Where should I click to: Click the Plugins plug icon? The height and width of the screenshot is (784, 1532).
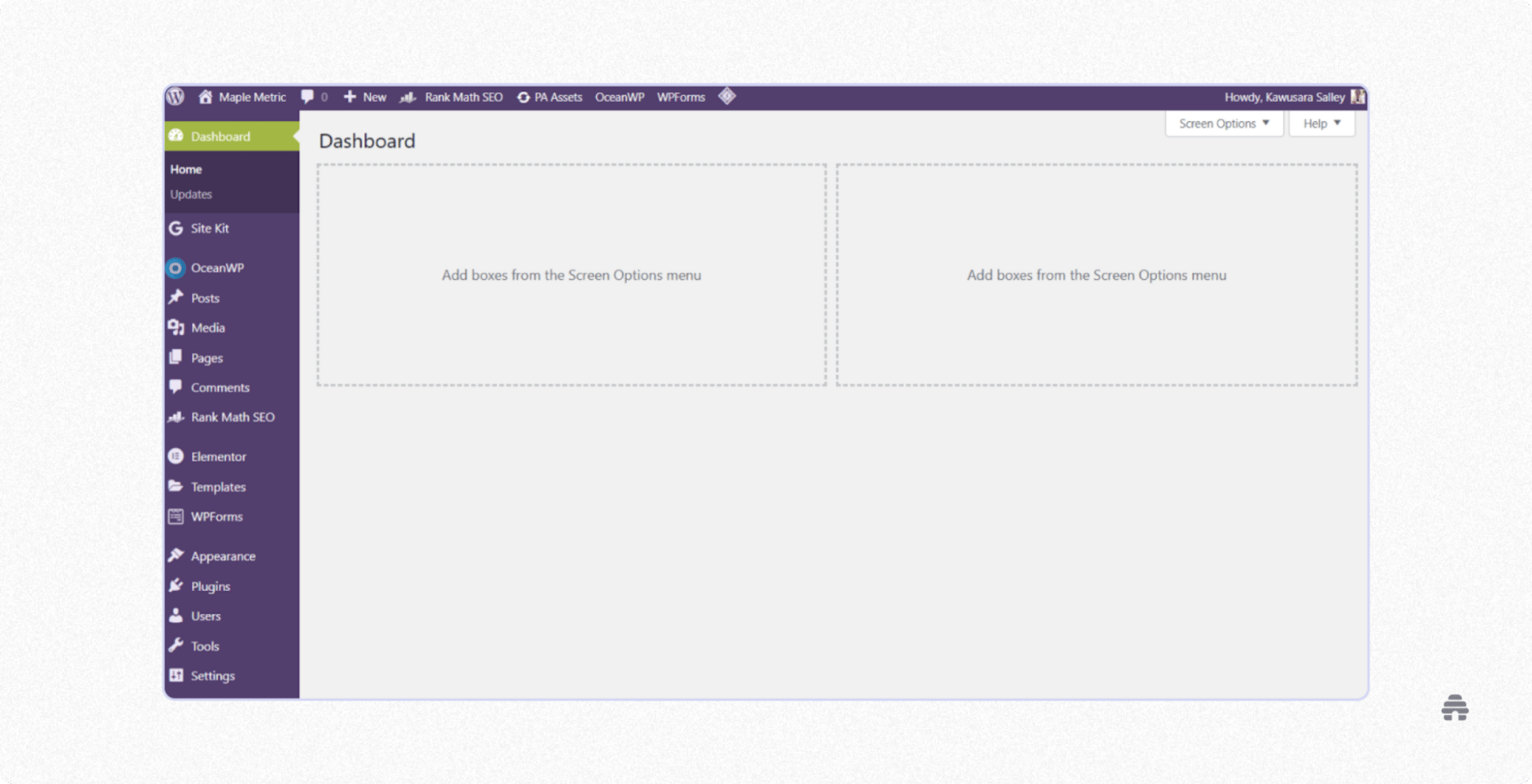(x=176, y=585)
